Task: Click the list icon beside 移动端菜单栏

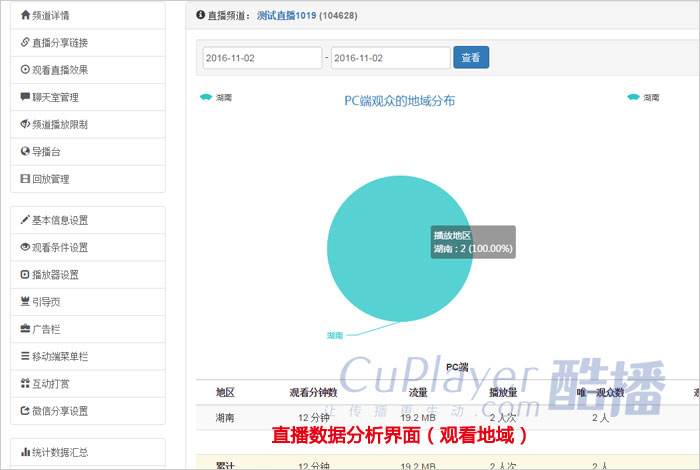Action: pos(25,356)
